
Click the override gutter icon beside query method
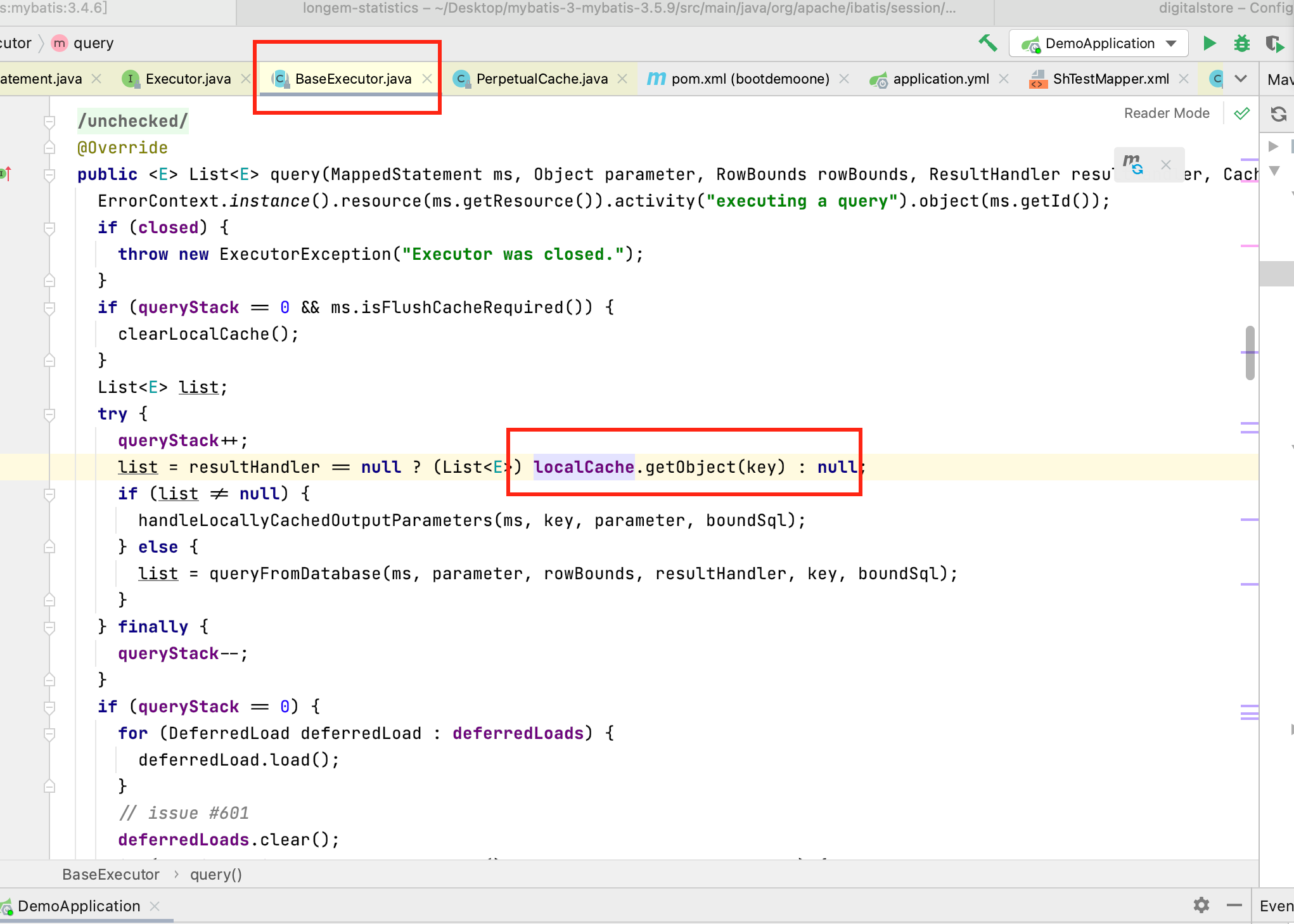tap(6, 174)
